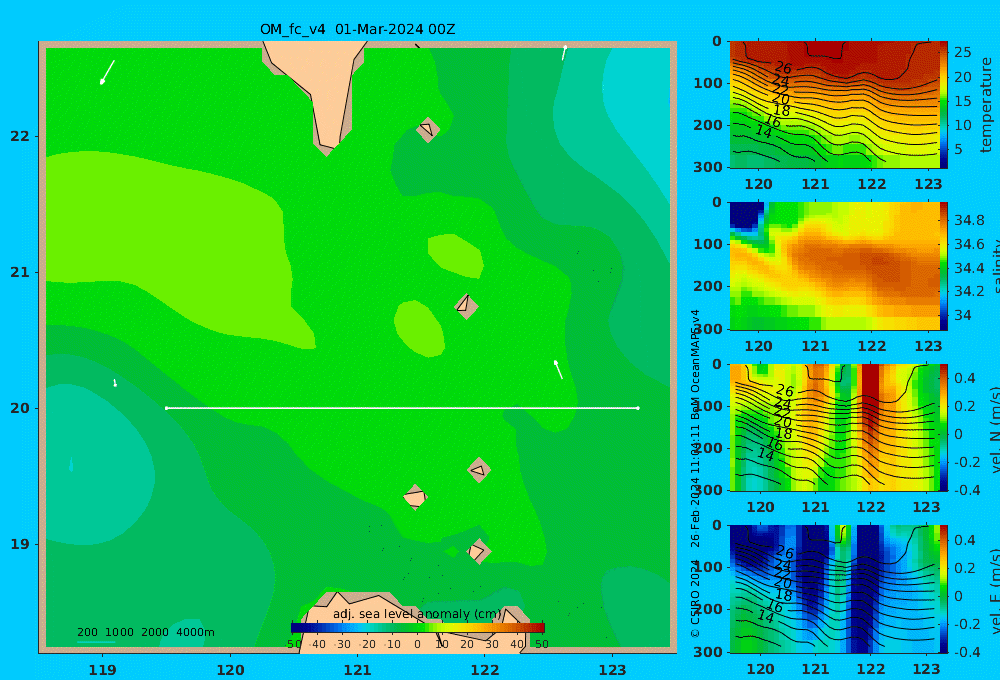1000x680 pixels.
Task: Click the '20' tick on sea level colorbar
Action: 467,644
